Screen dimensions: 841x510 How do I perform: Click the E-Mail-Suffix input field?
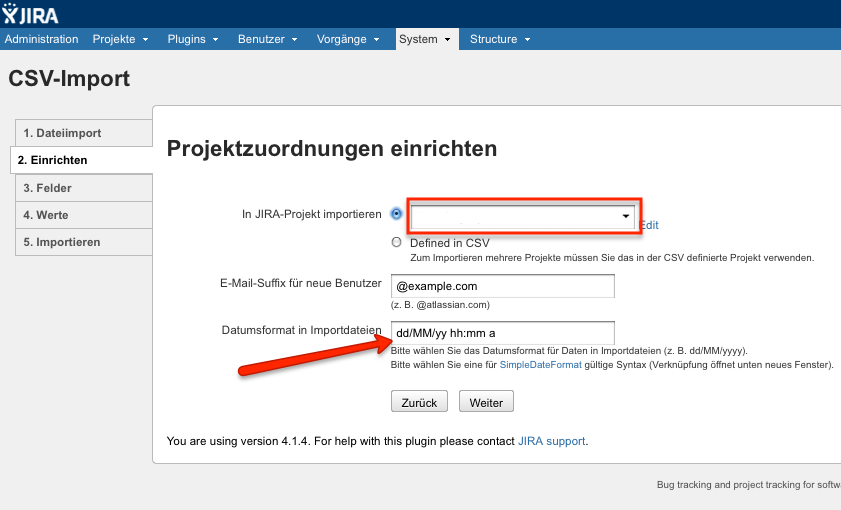point(503,286)
